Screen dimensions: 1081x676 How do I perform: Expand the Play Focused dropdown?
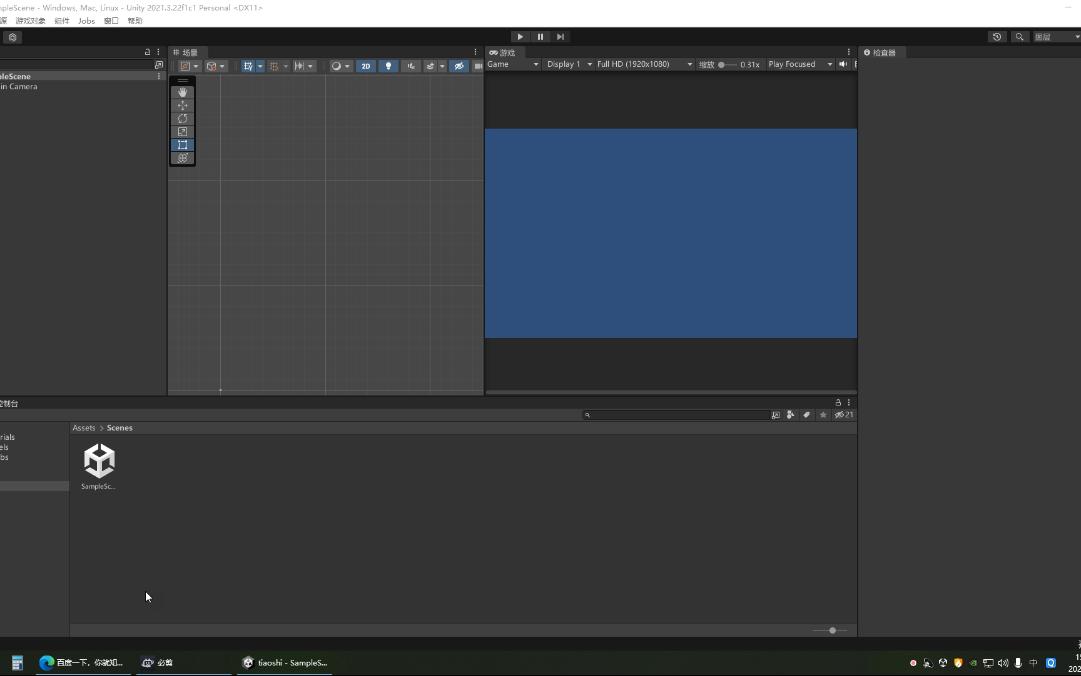797,64
